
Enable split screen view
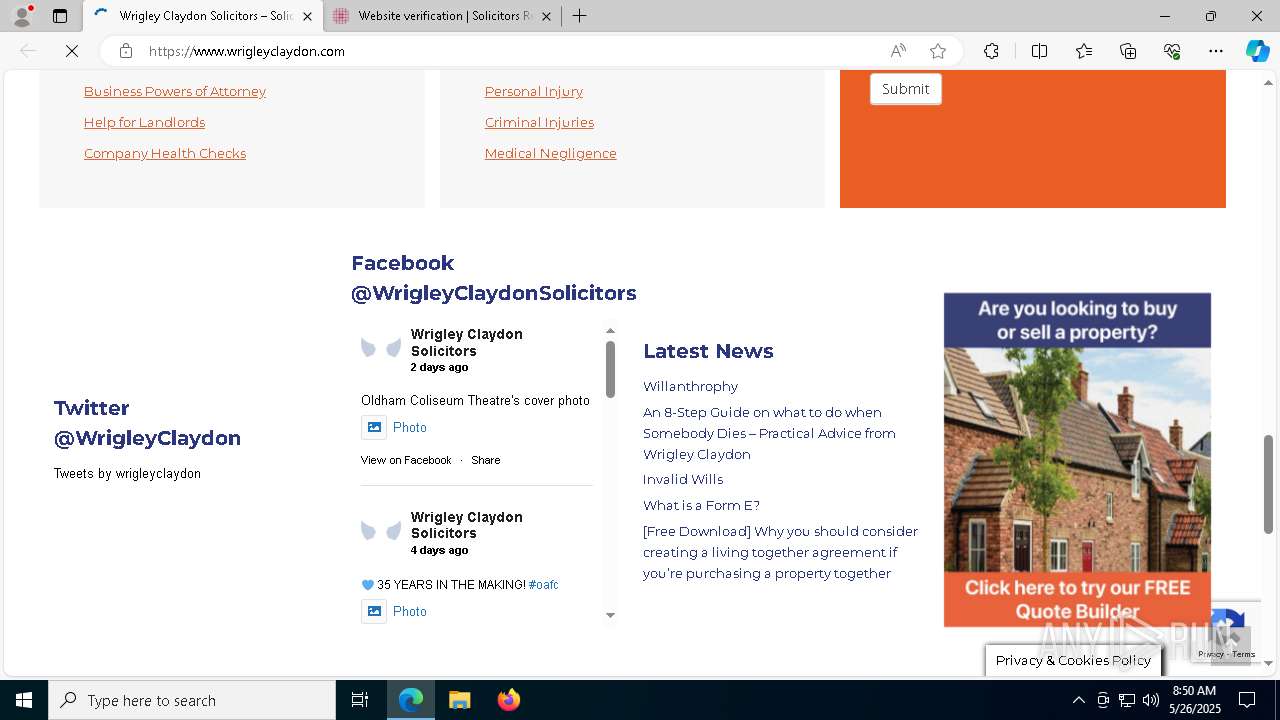pyautogui.click(x=1039, y=51)
